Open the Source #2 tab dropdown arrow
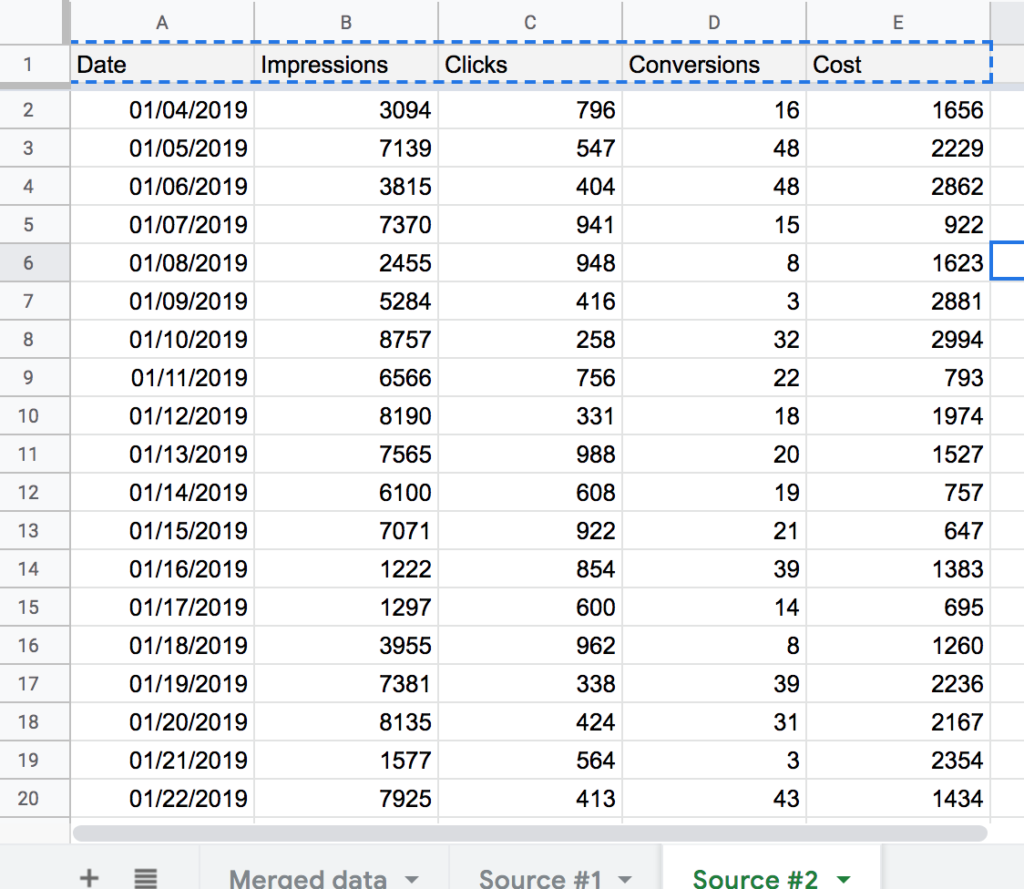This screenshot has width=1024, height=889. [843, 879]
